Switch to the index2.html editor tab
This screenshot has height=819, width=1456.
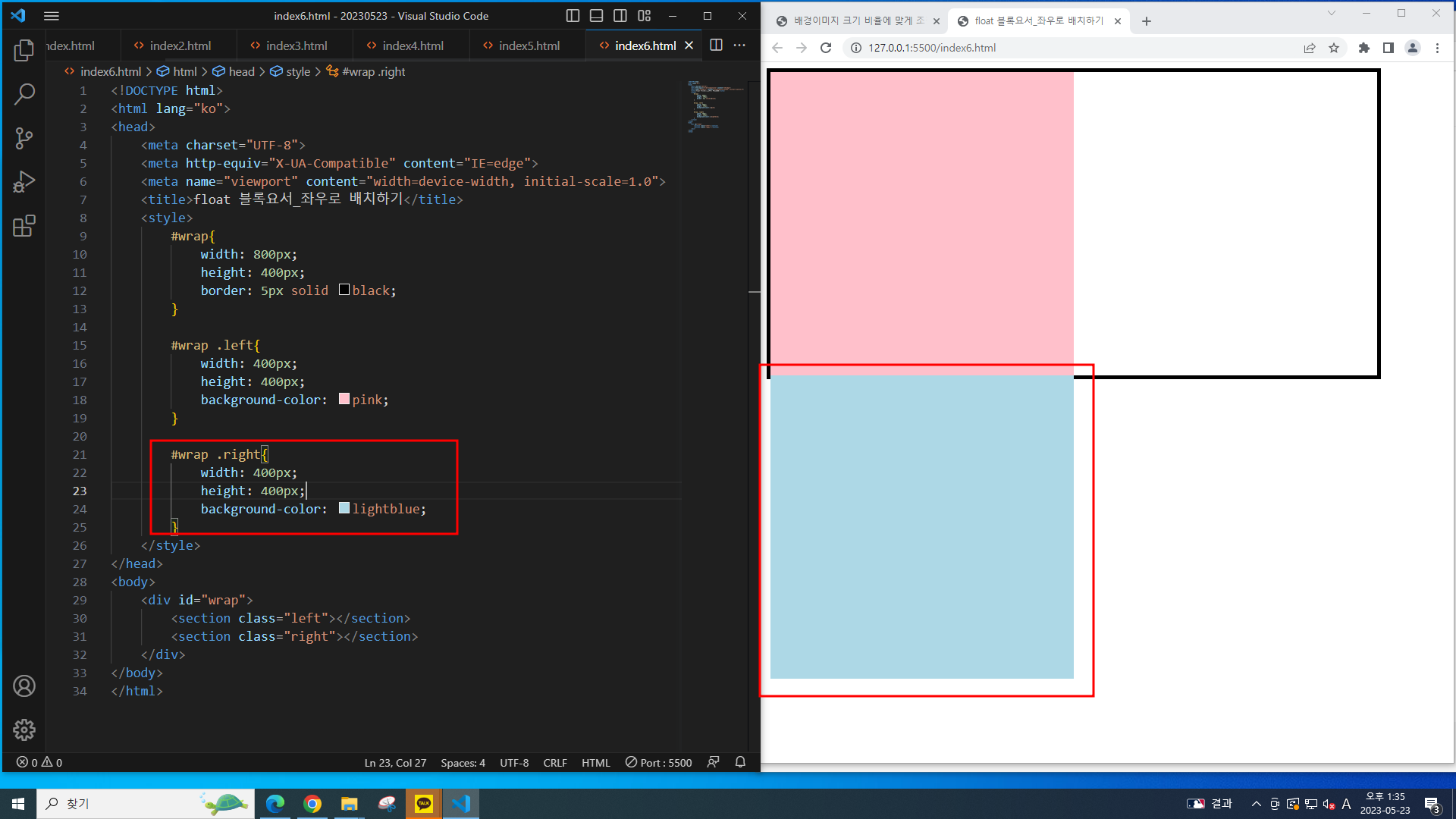tap(180, 45)
